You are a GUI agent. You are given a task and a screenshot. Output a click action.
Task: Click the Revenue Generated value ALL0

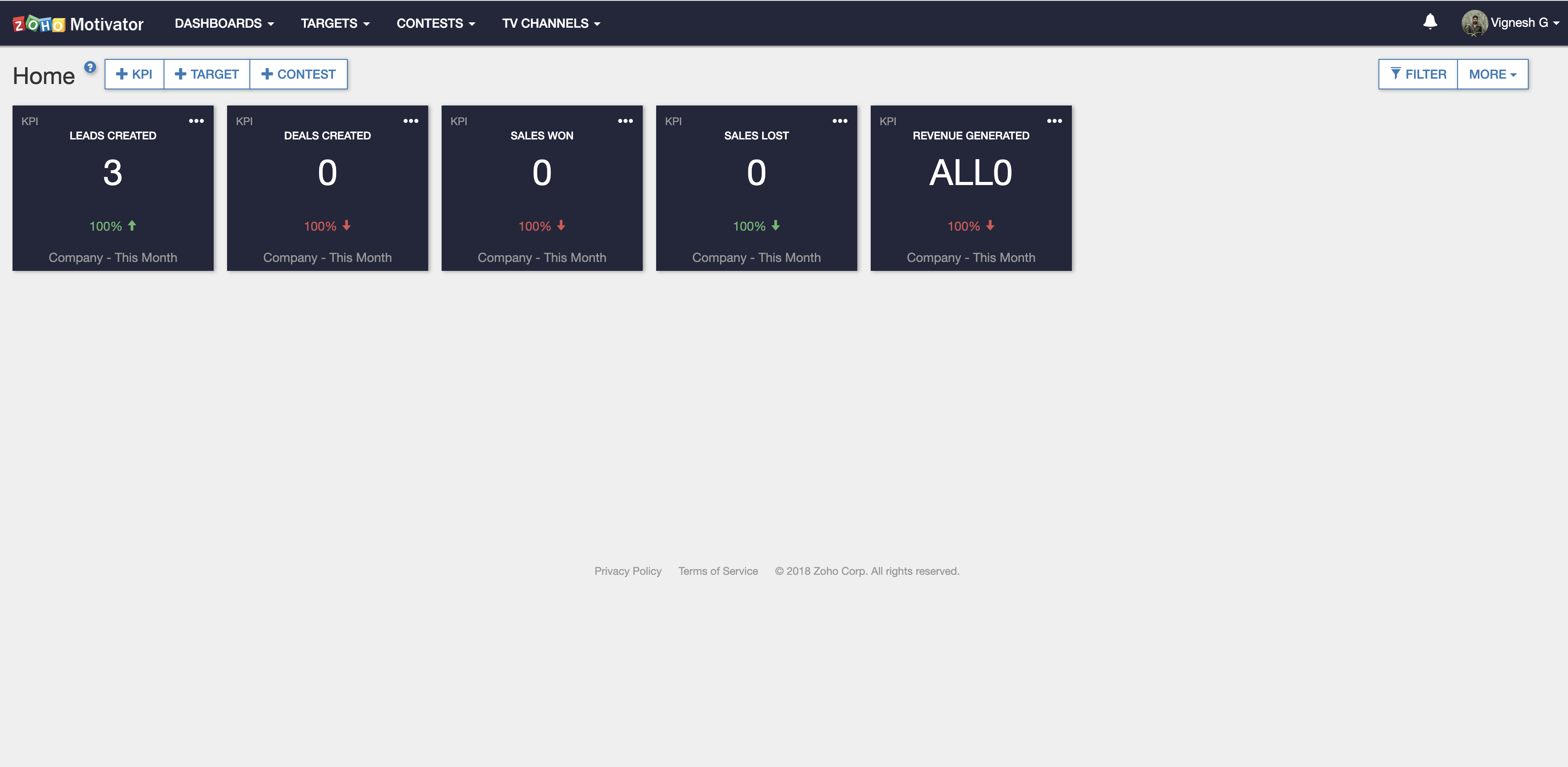point(971,172)
